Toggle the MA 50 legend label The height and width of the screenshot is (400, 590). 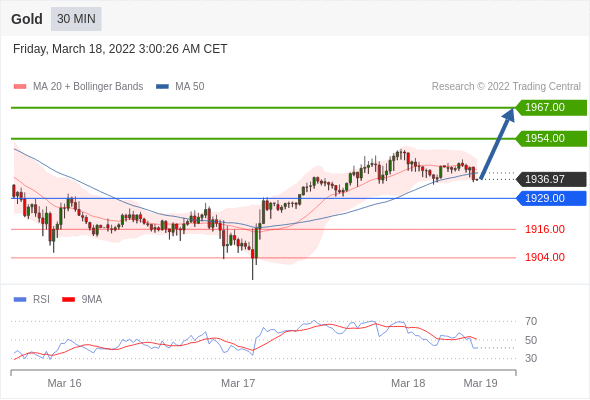(x=190, y=87)
